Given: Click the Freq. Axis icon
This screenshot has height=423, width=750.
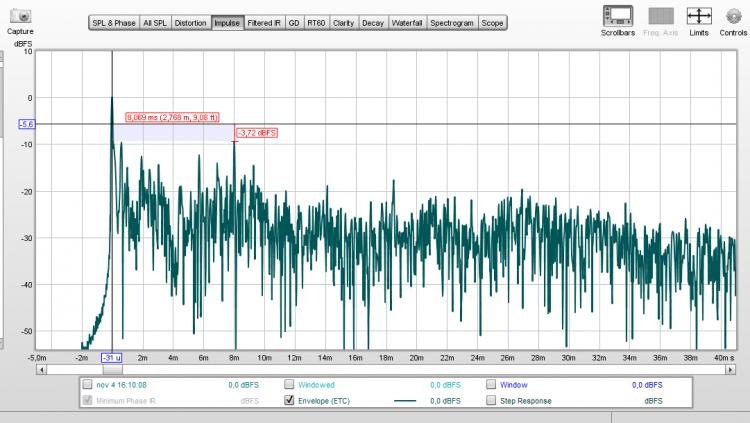Looking at the screenshot, I should point(661,16).
